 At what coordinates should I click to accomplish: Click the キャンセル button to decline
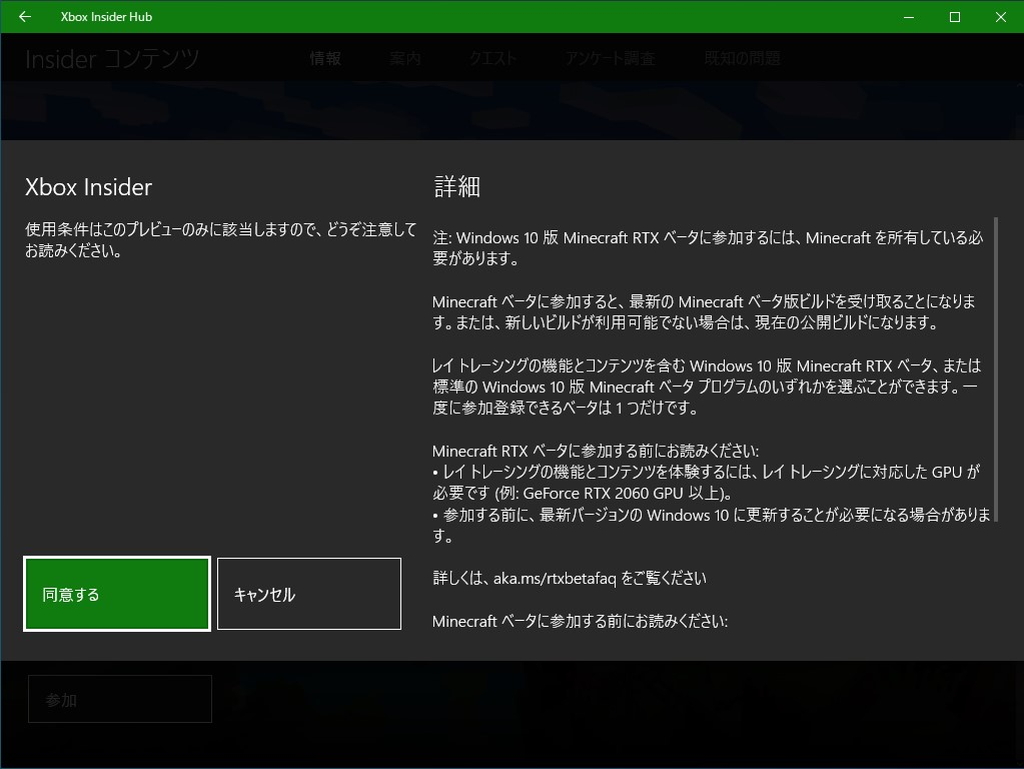308,593
